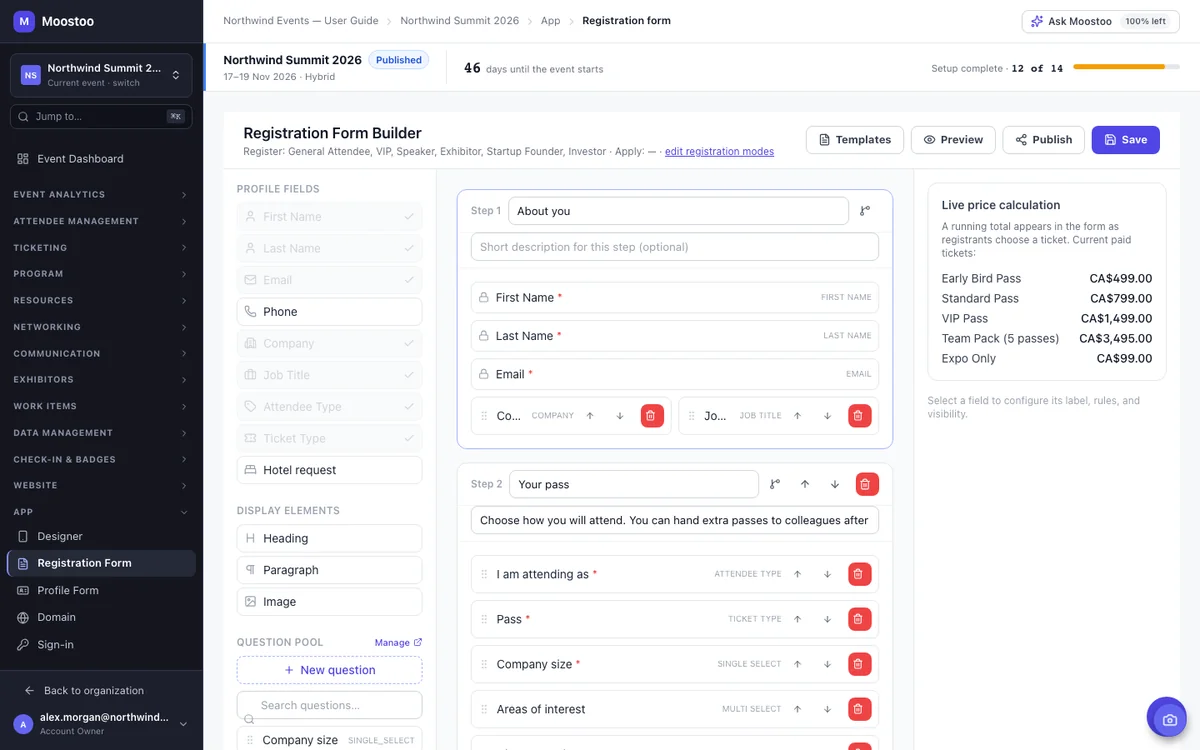Click the edit registration modes link
This screenshot has width=1200, height=750.
point(719,152)
